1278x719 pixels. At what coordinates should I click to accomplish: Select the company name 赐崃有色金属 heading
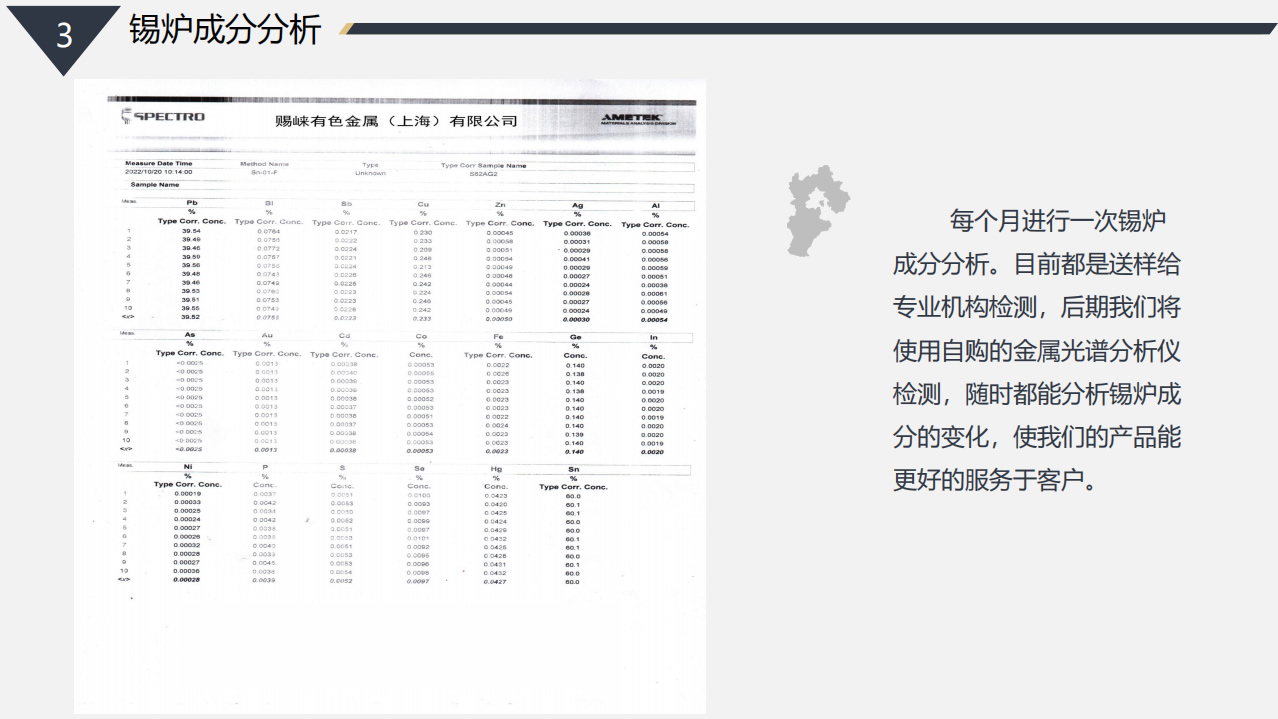(396, 121)
